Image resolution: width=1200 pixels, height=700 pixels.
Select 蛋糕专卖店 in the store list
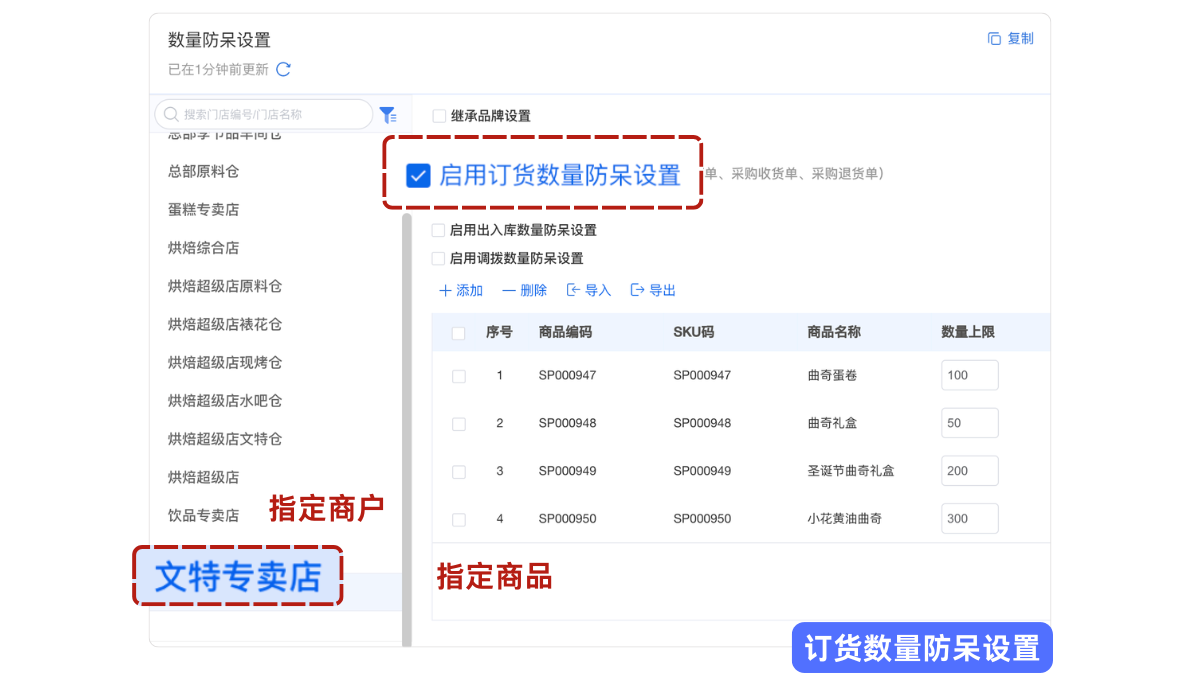point(204,210)
